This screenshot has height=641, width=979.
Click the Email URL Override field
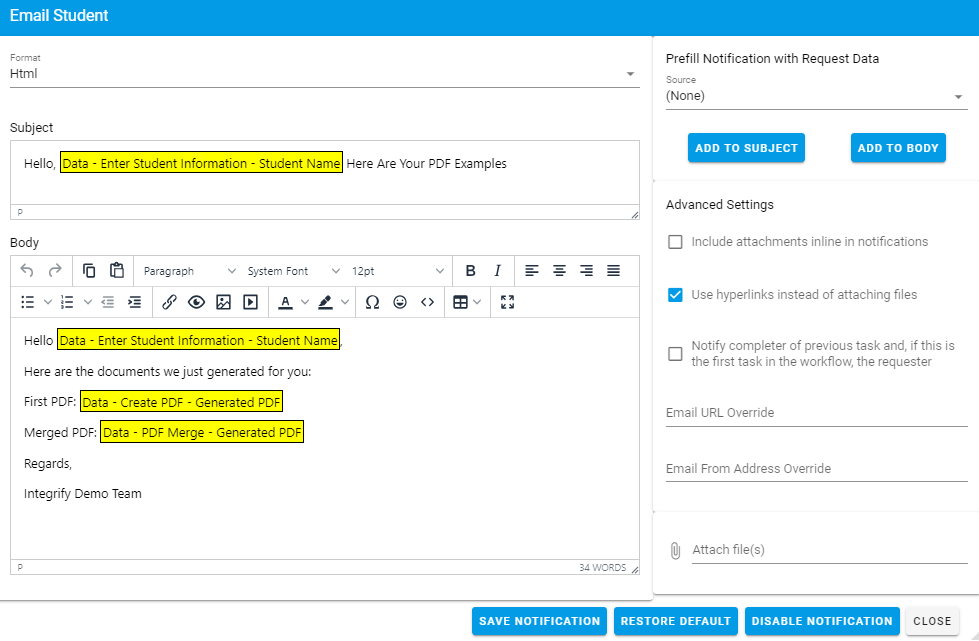[816, 413]
